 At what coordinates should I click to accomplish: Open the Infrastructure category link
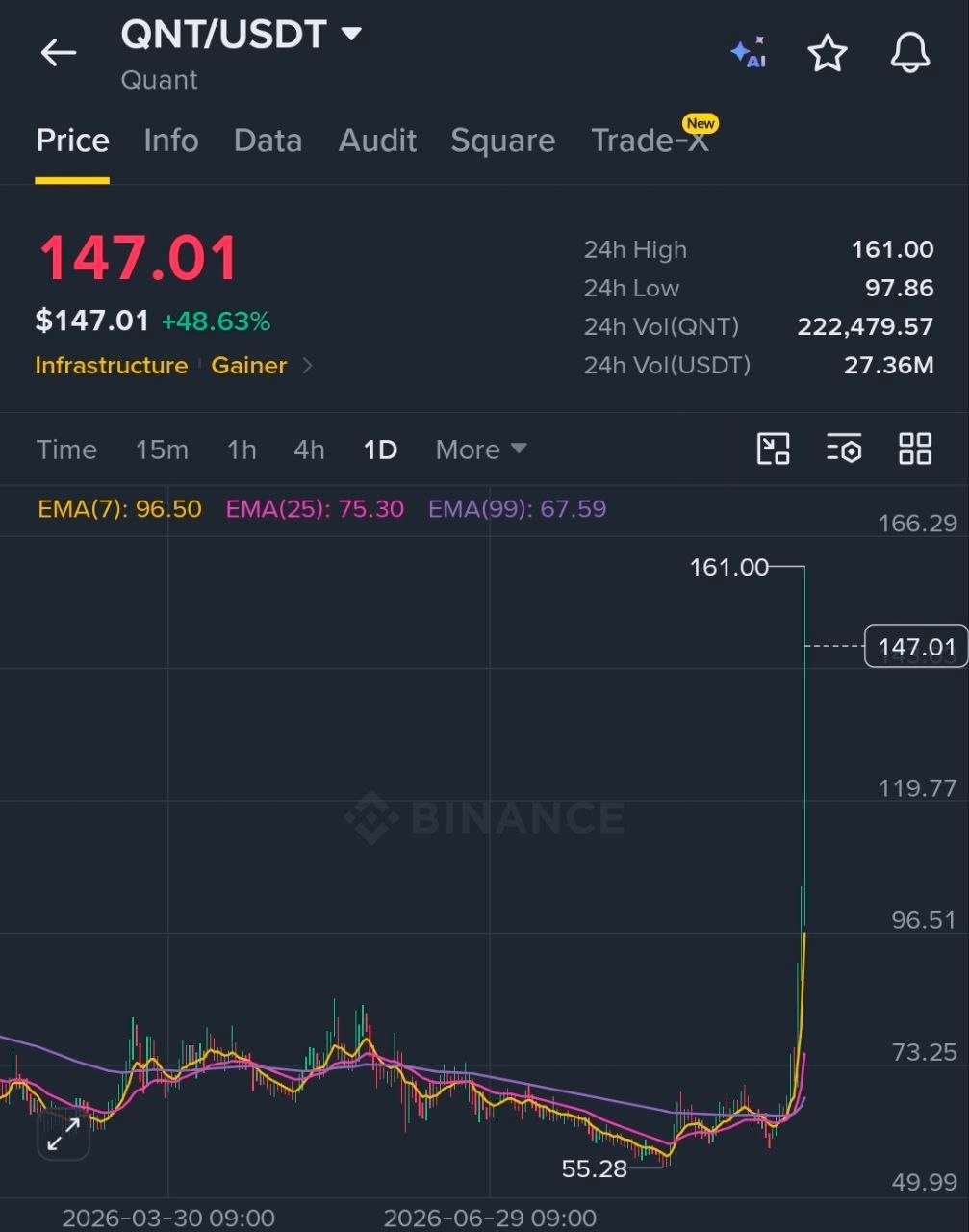[112, 366]
